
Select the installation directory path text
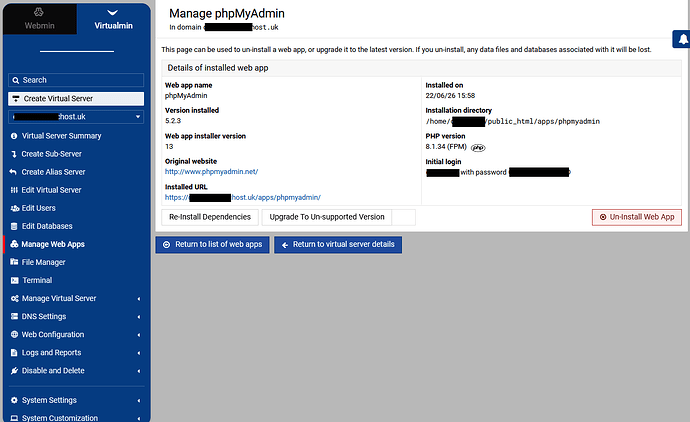click(x=513, y=121)
